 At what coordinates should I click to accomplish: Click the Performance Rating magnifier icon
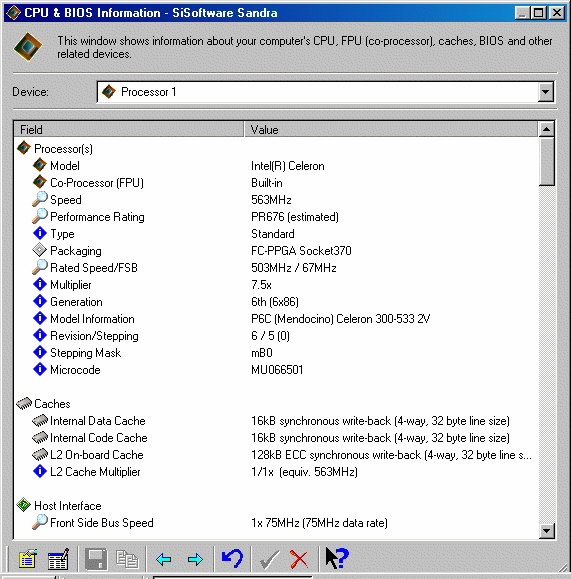(x=40, y=216)
